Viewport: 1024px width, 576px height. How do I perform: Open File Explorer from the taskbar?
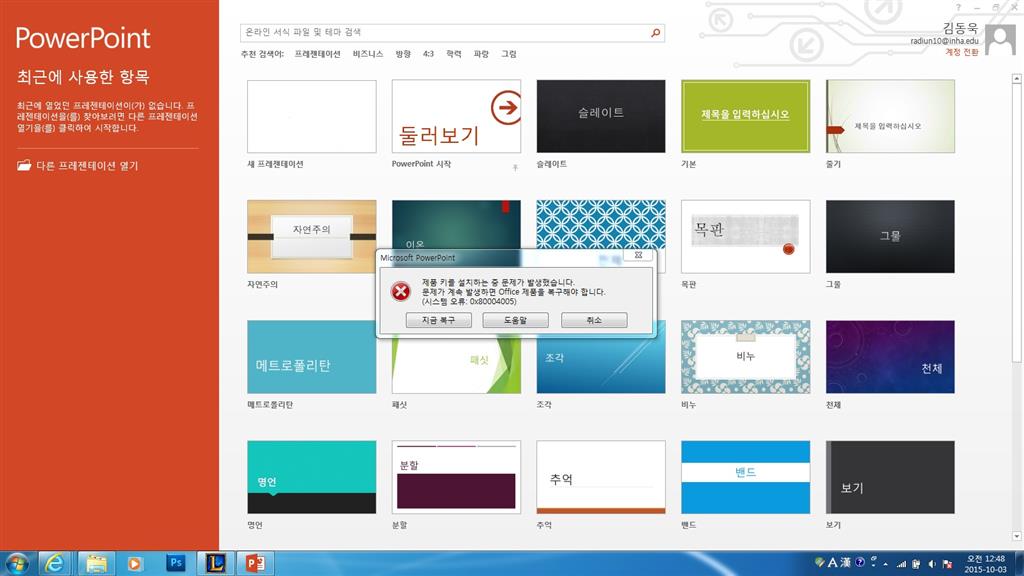click(96, 563)
